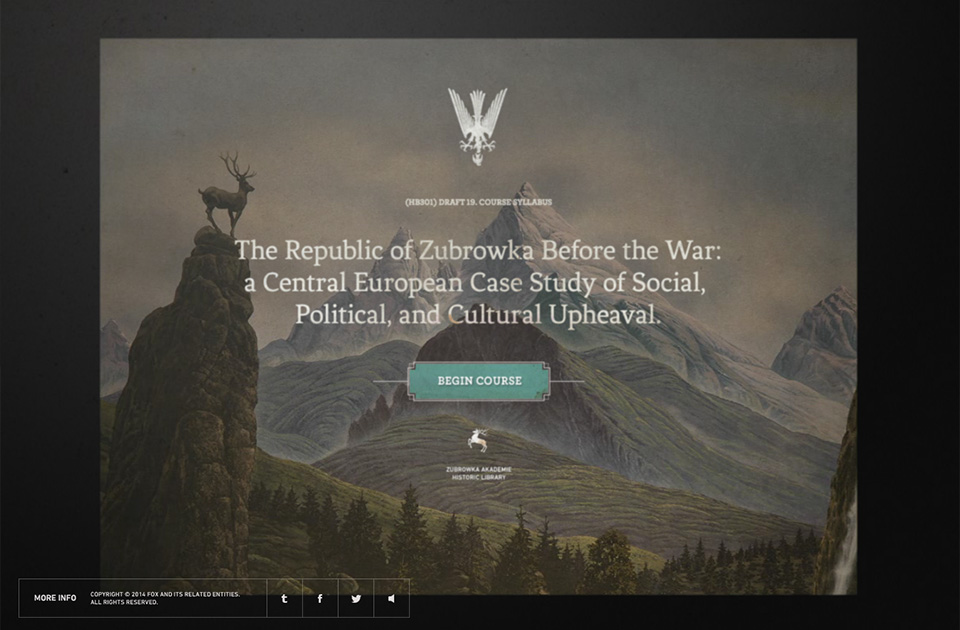Click the leaping stag logo
Image resolution: width=960 pixels, height=630 pixels.
tap(478, 440)
